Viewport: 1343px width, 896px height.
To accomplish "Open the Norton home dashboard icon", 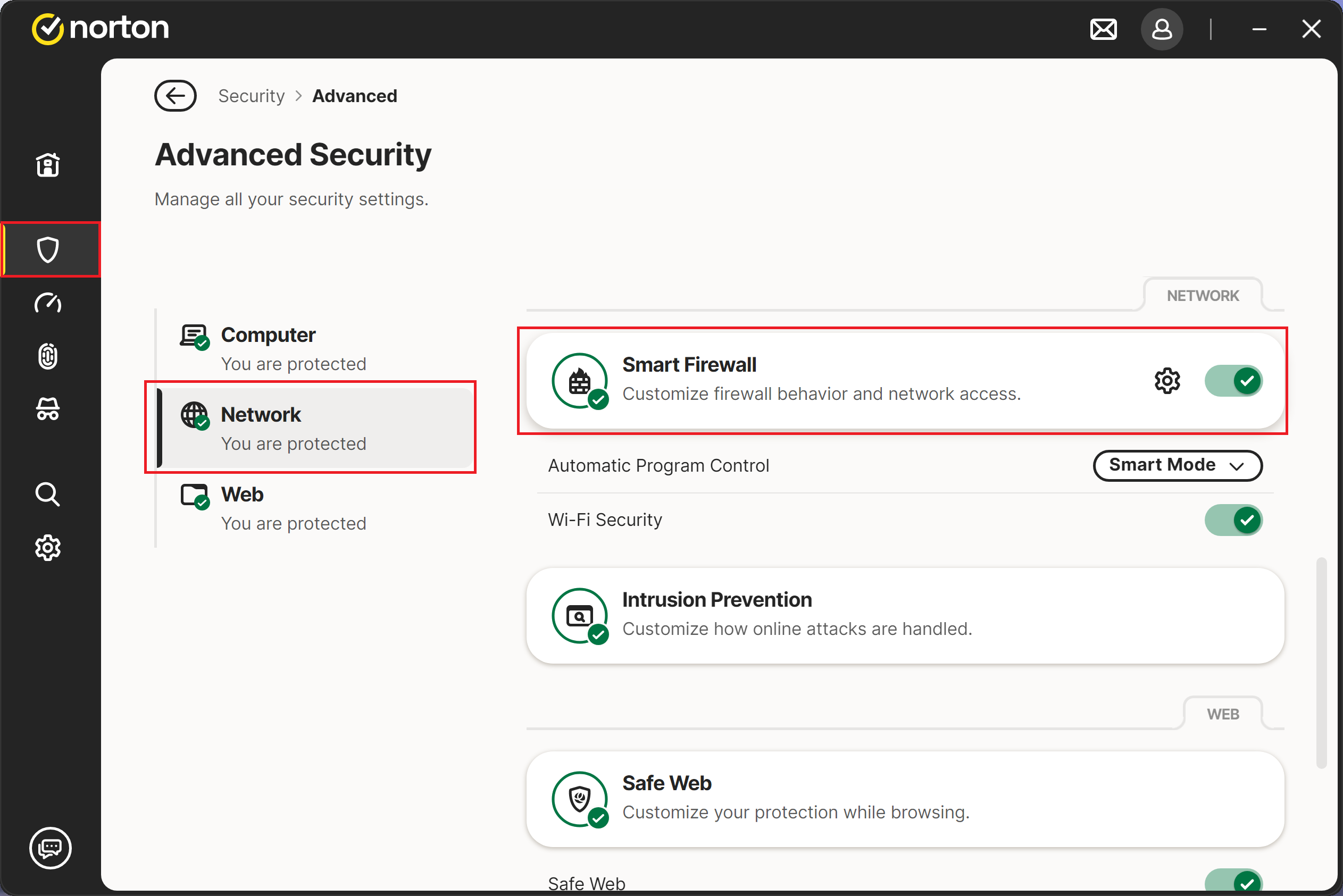I will pos(48,165).
